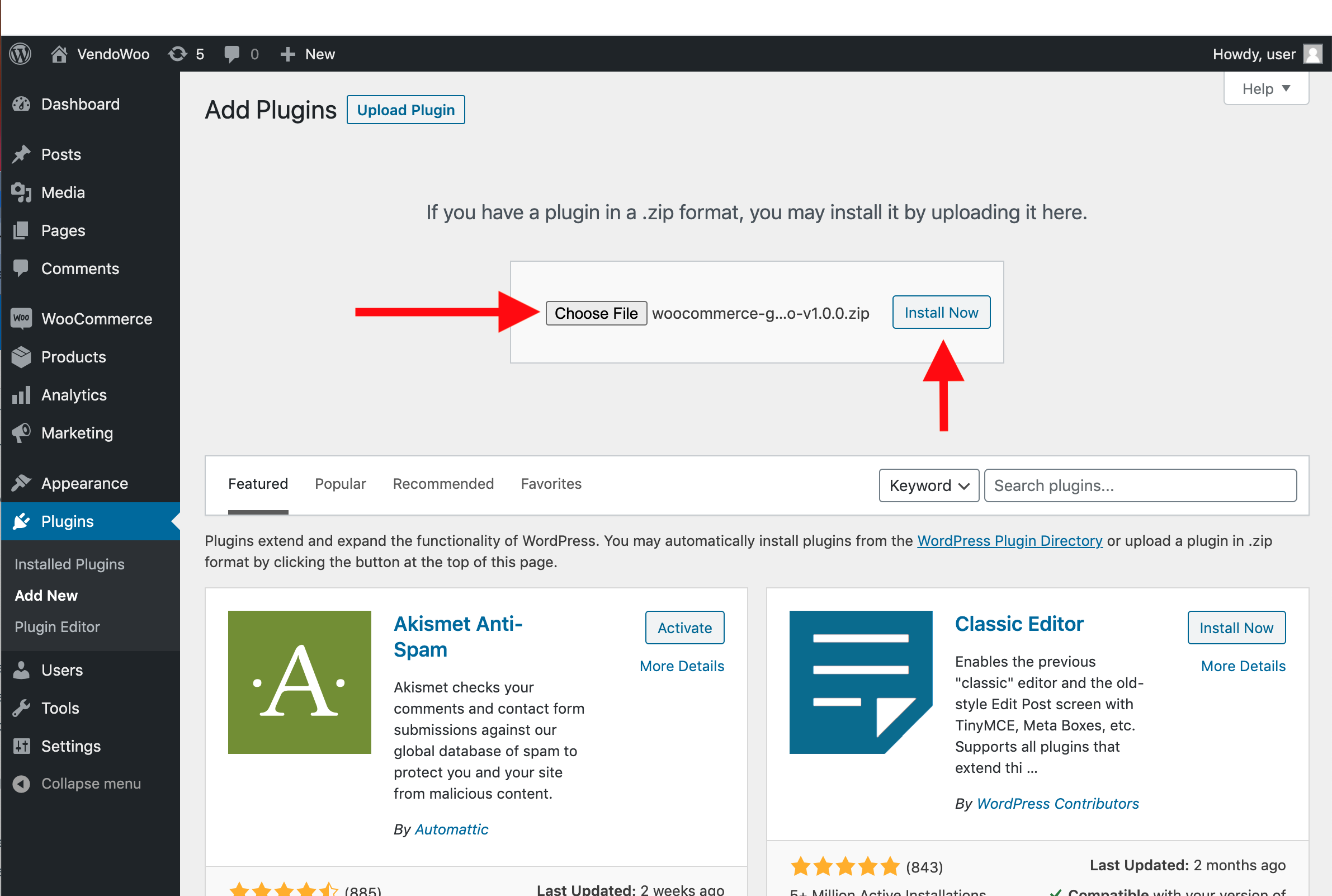
Task: Click the WordPress logo icon
Action: coord(21,54)
